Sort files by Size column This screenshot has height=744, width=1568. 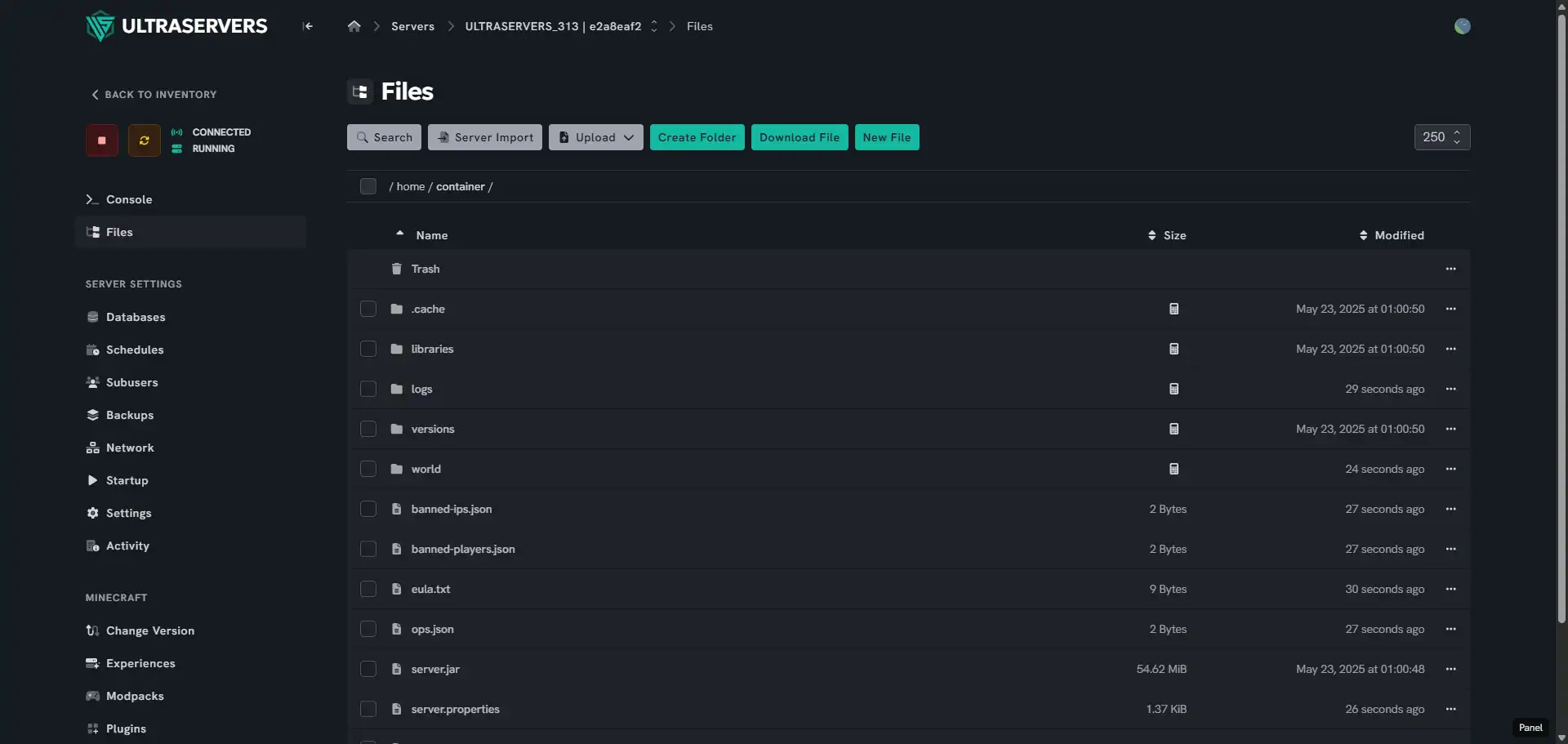click(x=1167, y=235)
